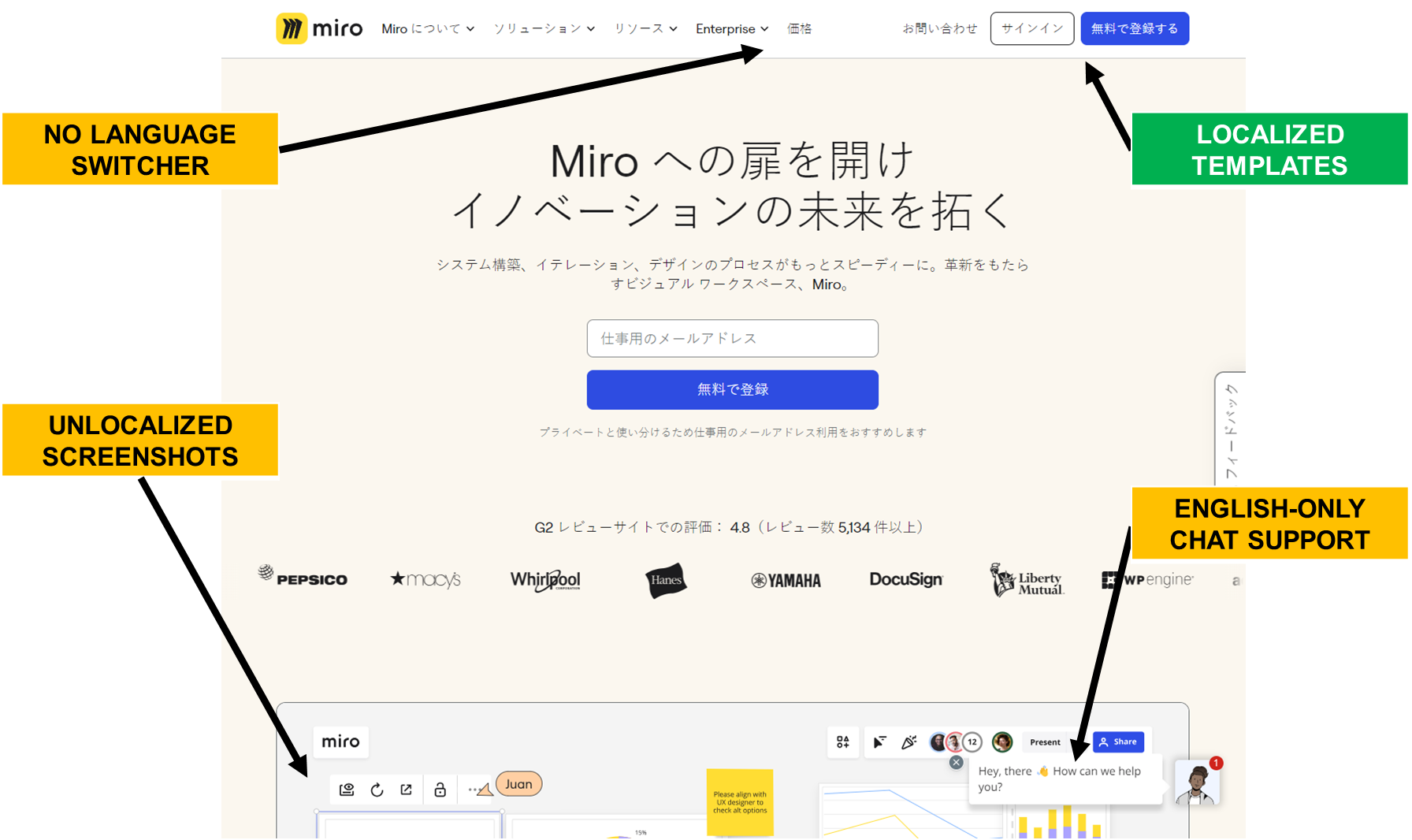This screenshot has height=840, width=1412.
Task: Click the miro logo in board preview
Action: pyautogui.click(x=340, y=742)
